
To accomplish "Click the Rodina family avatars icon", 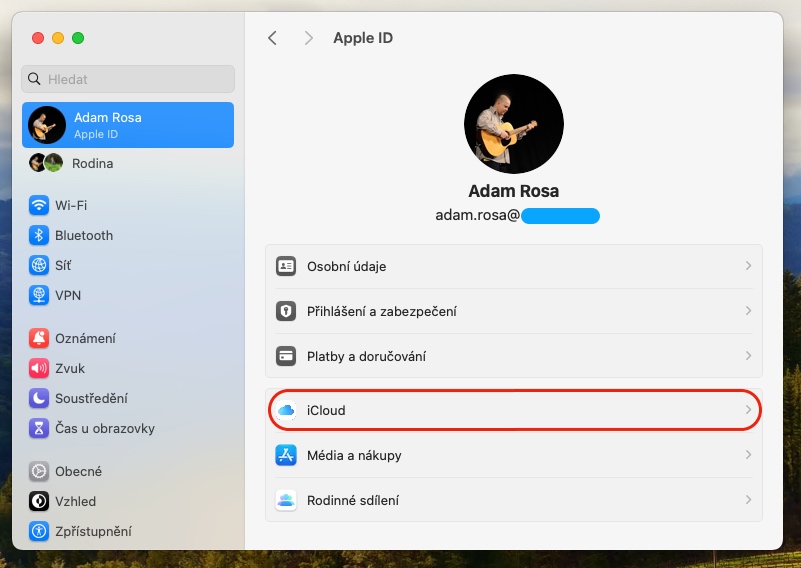I will (x=45, y=163).
